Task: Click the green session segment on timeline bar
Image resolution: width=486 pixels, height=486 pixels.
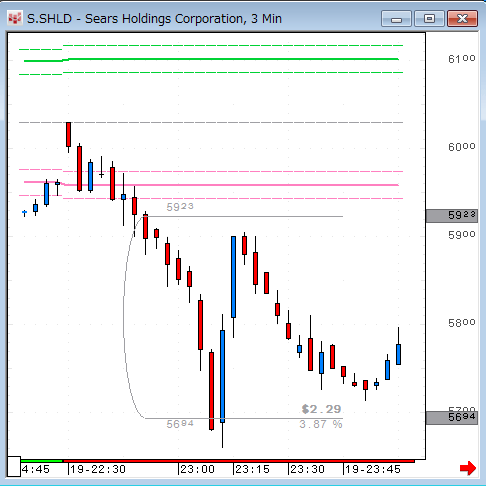Action: [42, 461]
